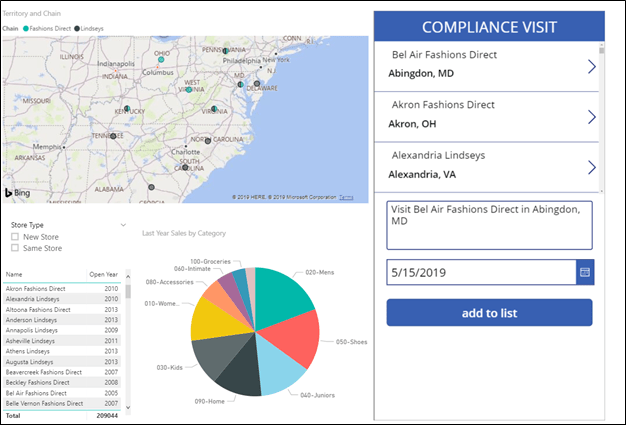Sort table by Name column header
This screenshot has width=626, height=425.
(x=14, y=273)
